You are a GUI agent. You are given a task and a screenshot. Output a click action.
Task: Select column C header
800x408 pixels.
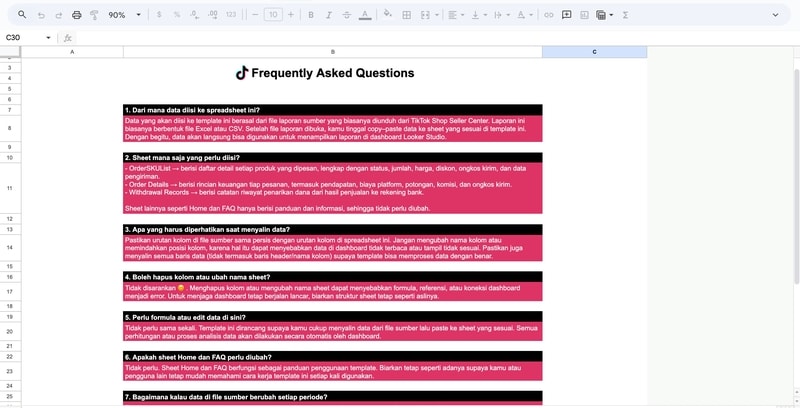594,52
